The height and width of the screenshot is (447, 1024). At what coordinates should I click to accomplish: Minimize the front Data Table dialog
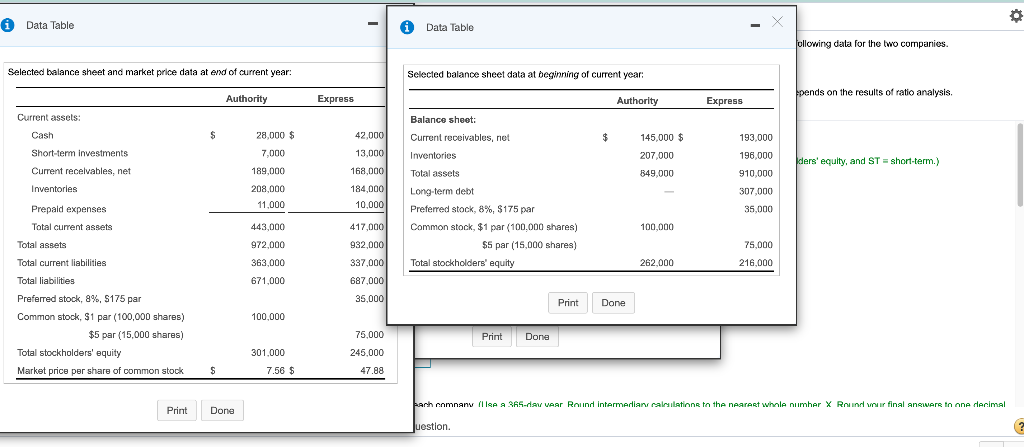coord(754,27)
